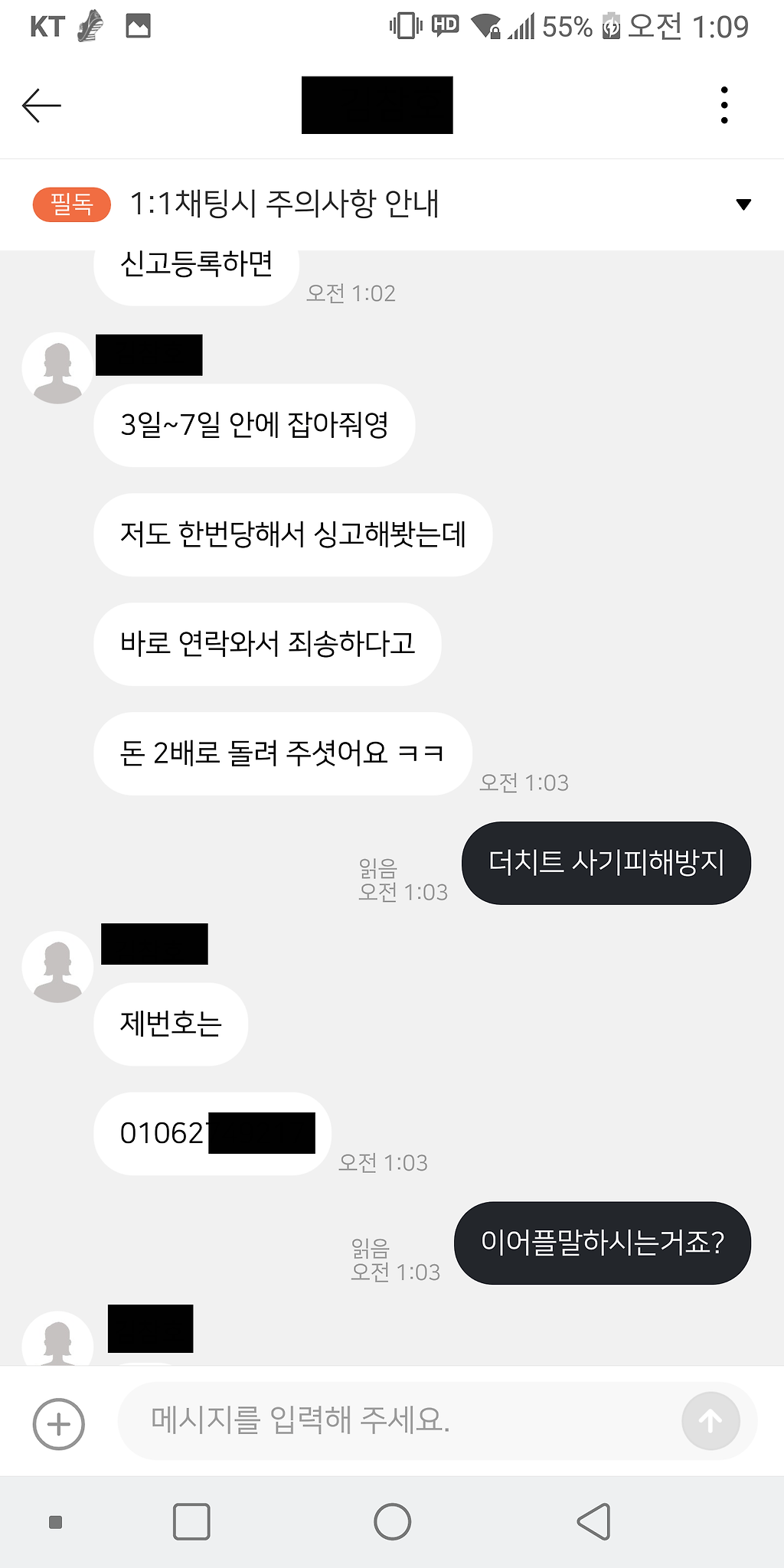Select the 더치트 사기피해방지 message bubble
The image size is (784, 1568).
coord(606,863)
